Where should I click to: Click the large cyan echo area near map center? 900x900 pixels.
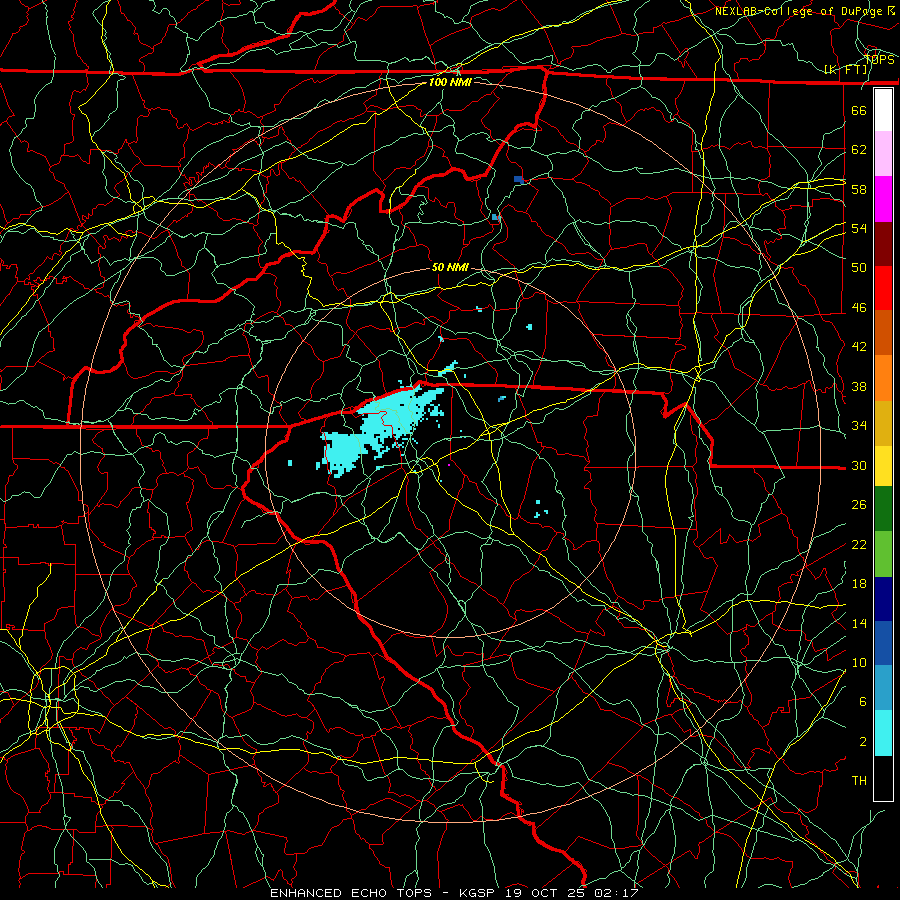[382, 428]
